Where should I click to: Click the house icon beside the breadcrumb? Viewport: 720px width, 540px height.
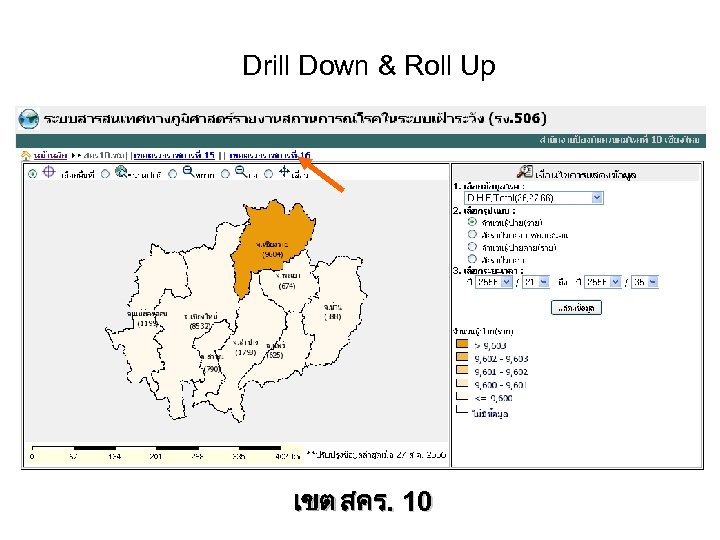[26, 156]
